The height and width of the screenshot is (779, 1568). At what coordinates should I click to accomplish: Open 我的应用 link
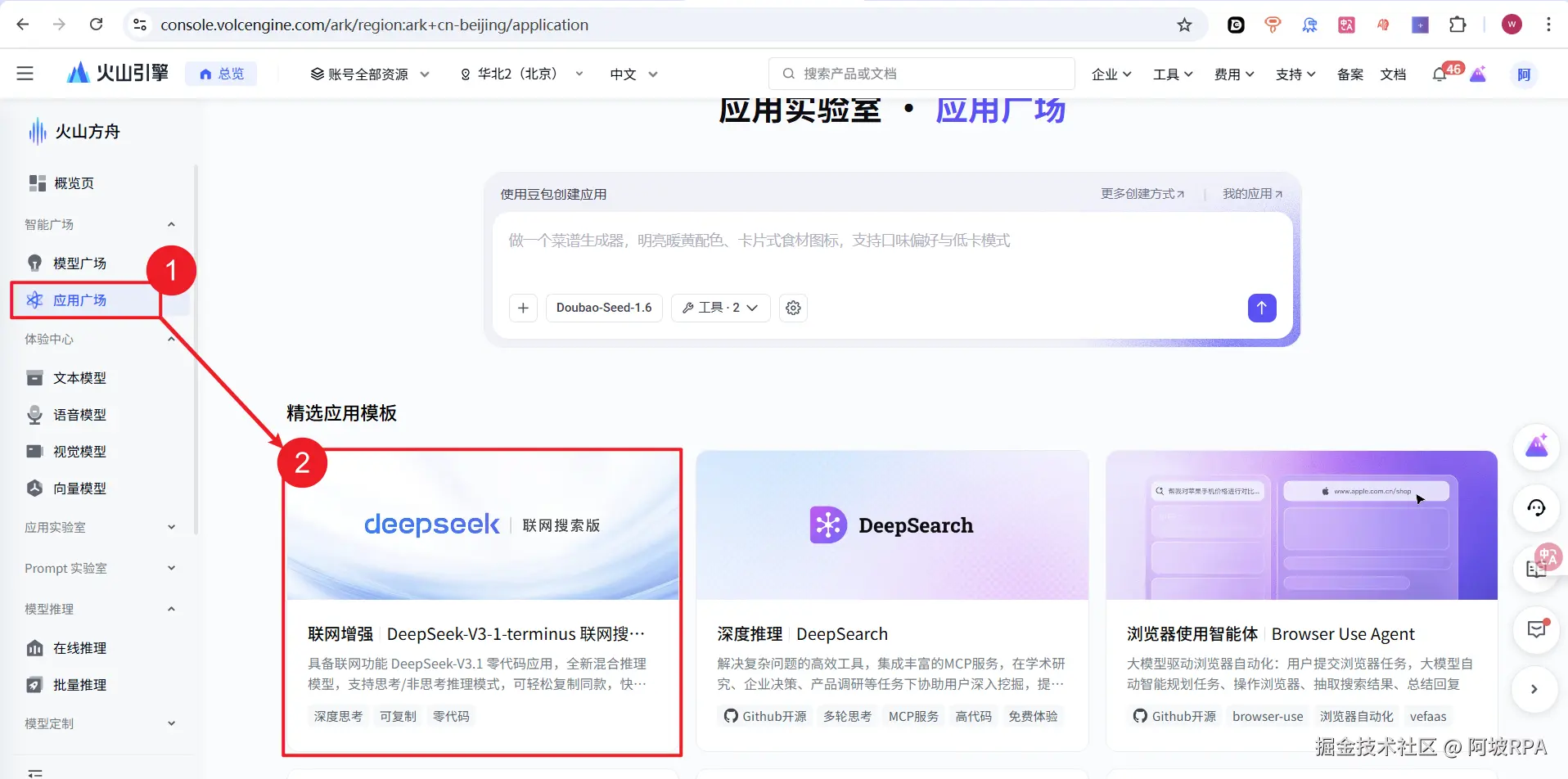[x=1252, y=194]
